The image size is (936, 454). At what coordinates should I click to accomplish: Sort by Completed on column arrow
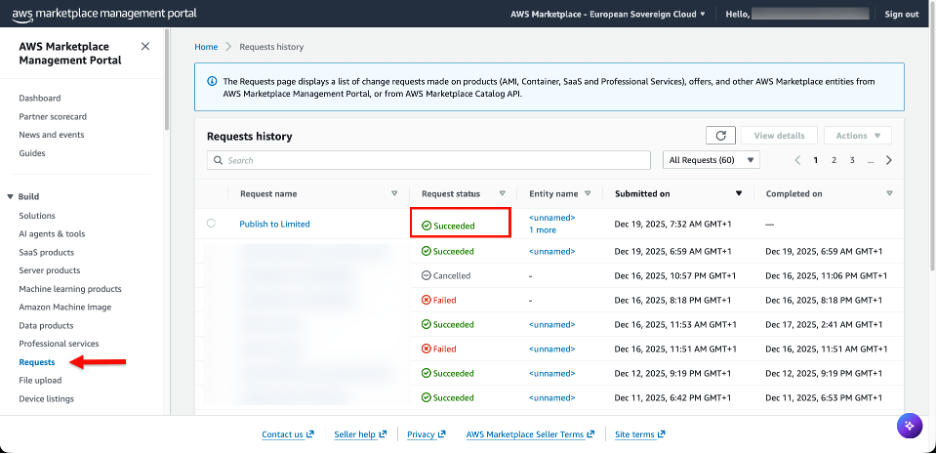point(889,193)
